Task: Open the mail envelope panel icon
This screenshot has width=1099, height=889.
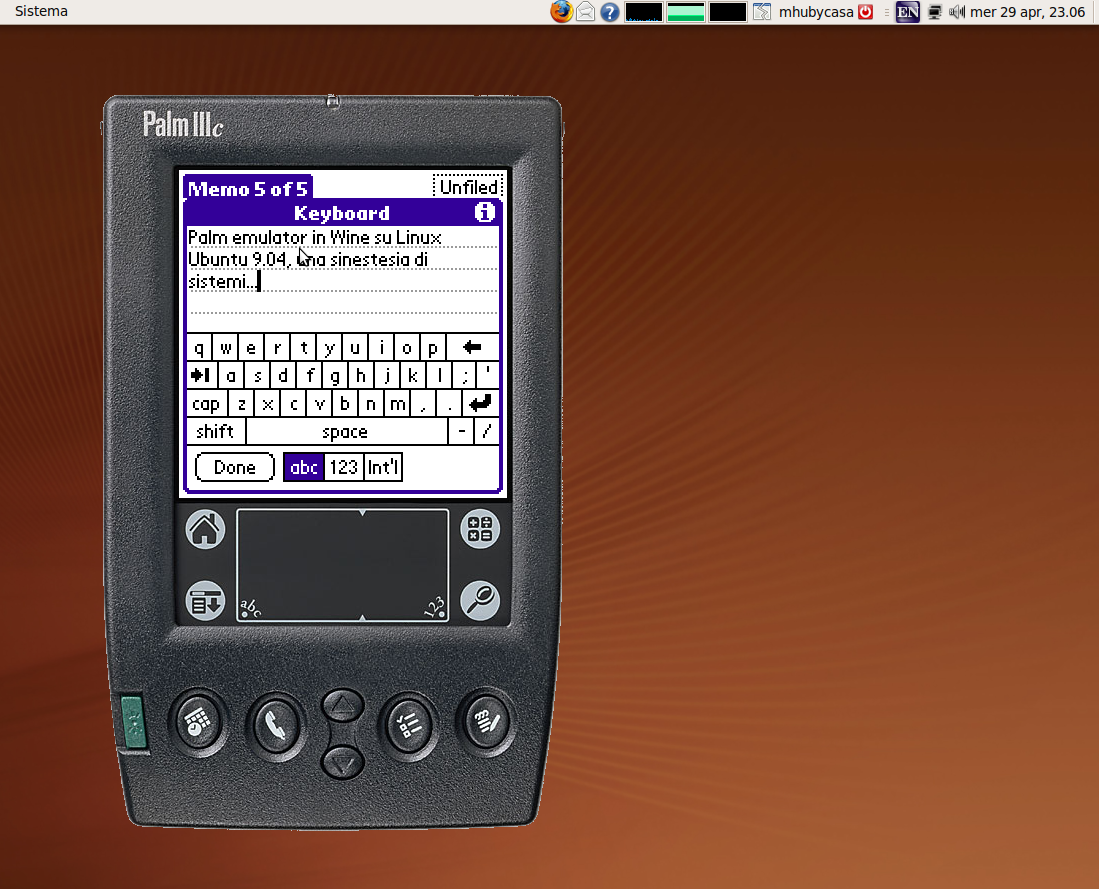Action: pos(585,12)
